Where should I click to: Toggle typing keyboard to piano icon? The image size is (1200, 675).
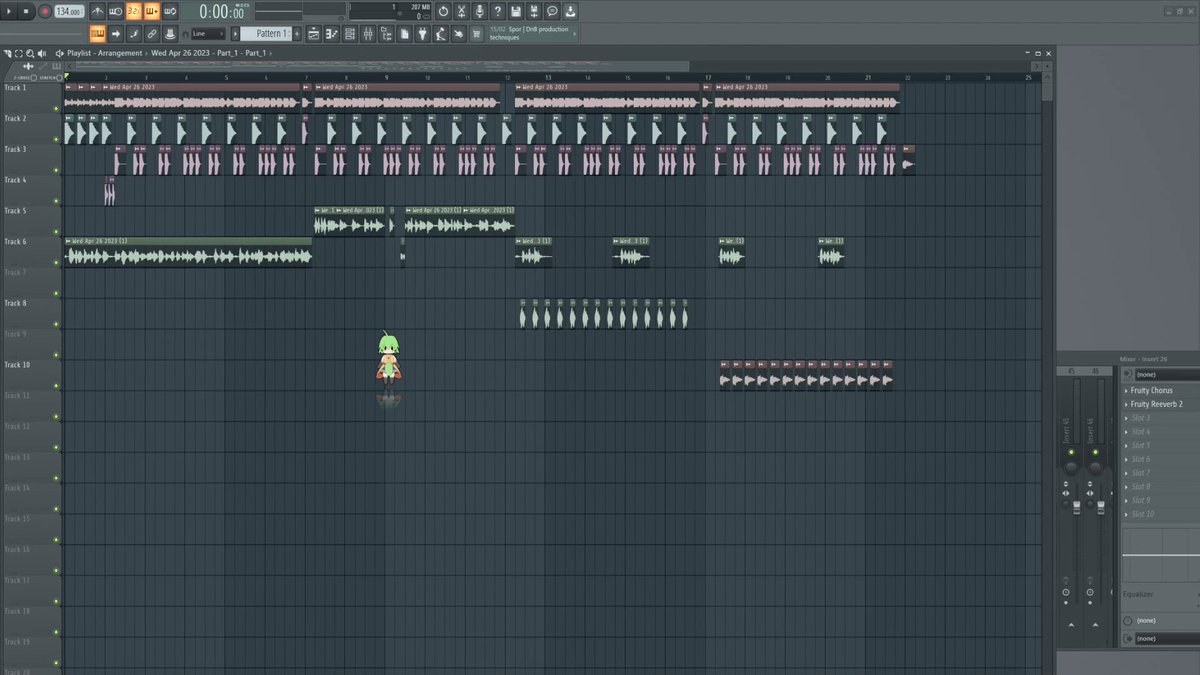97,34
